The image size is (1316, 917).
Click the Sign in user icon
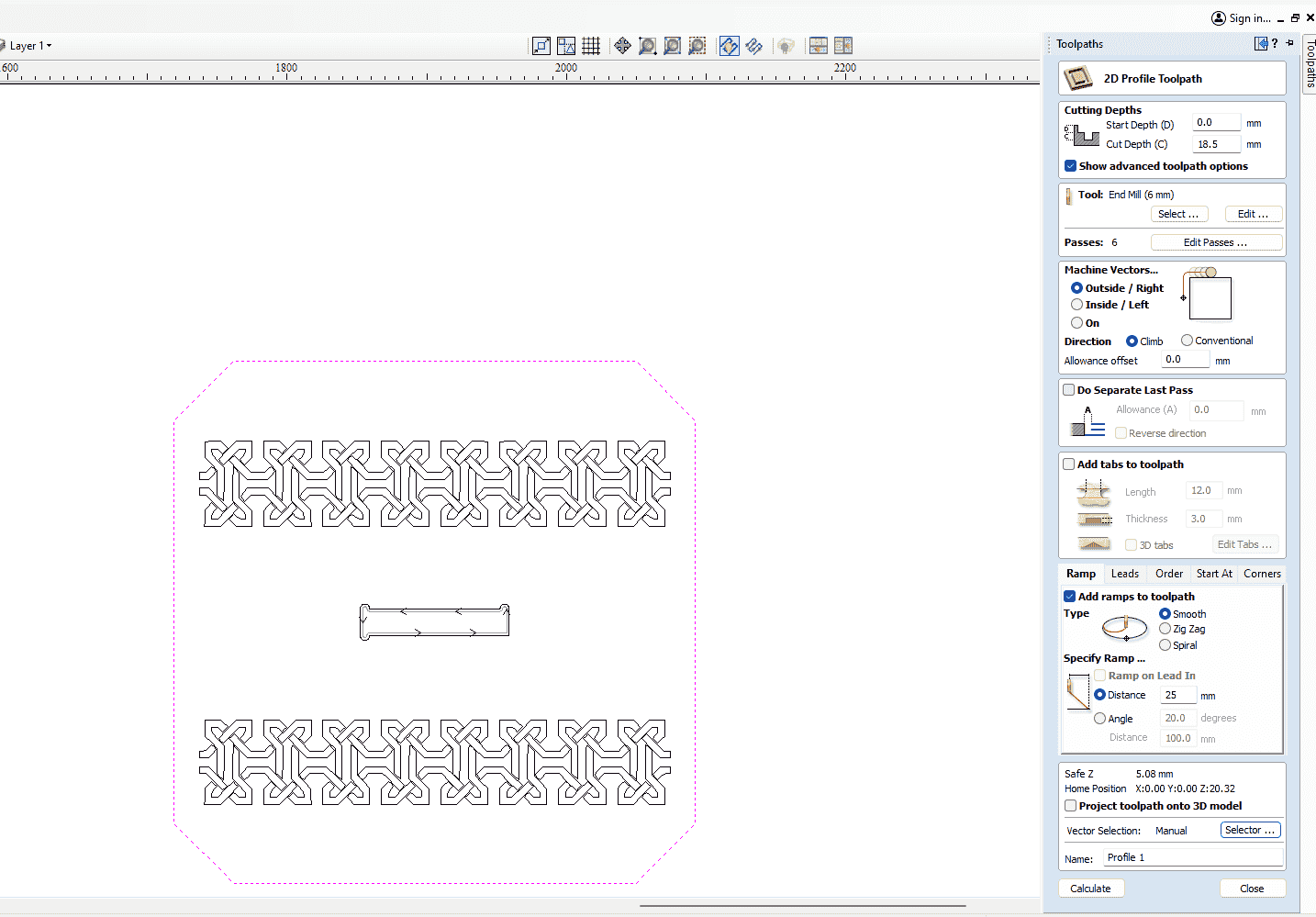pyautogui.click(x=1219, y=18)
